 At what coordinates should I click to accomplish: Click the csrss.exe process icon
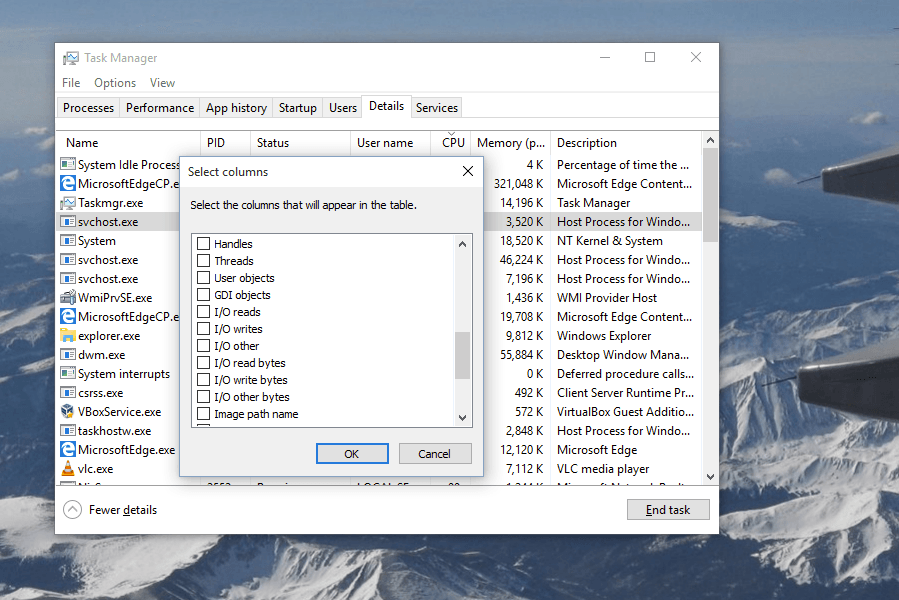pyautogui.click(x=68, y=392)
